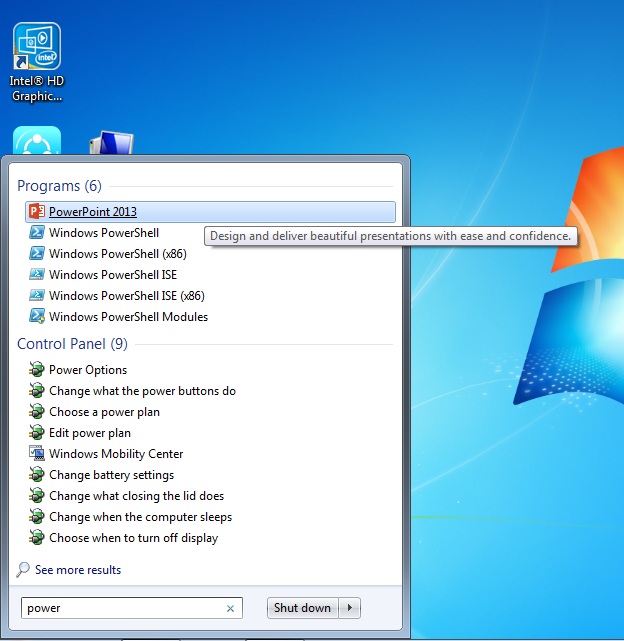Open 'Windows Mobility Center' result
The image size is (624, 641).
pyautogui.click(x=116, y=454)
